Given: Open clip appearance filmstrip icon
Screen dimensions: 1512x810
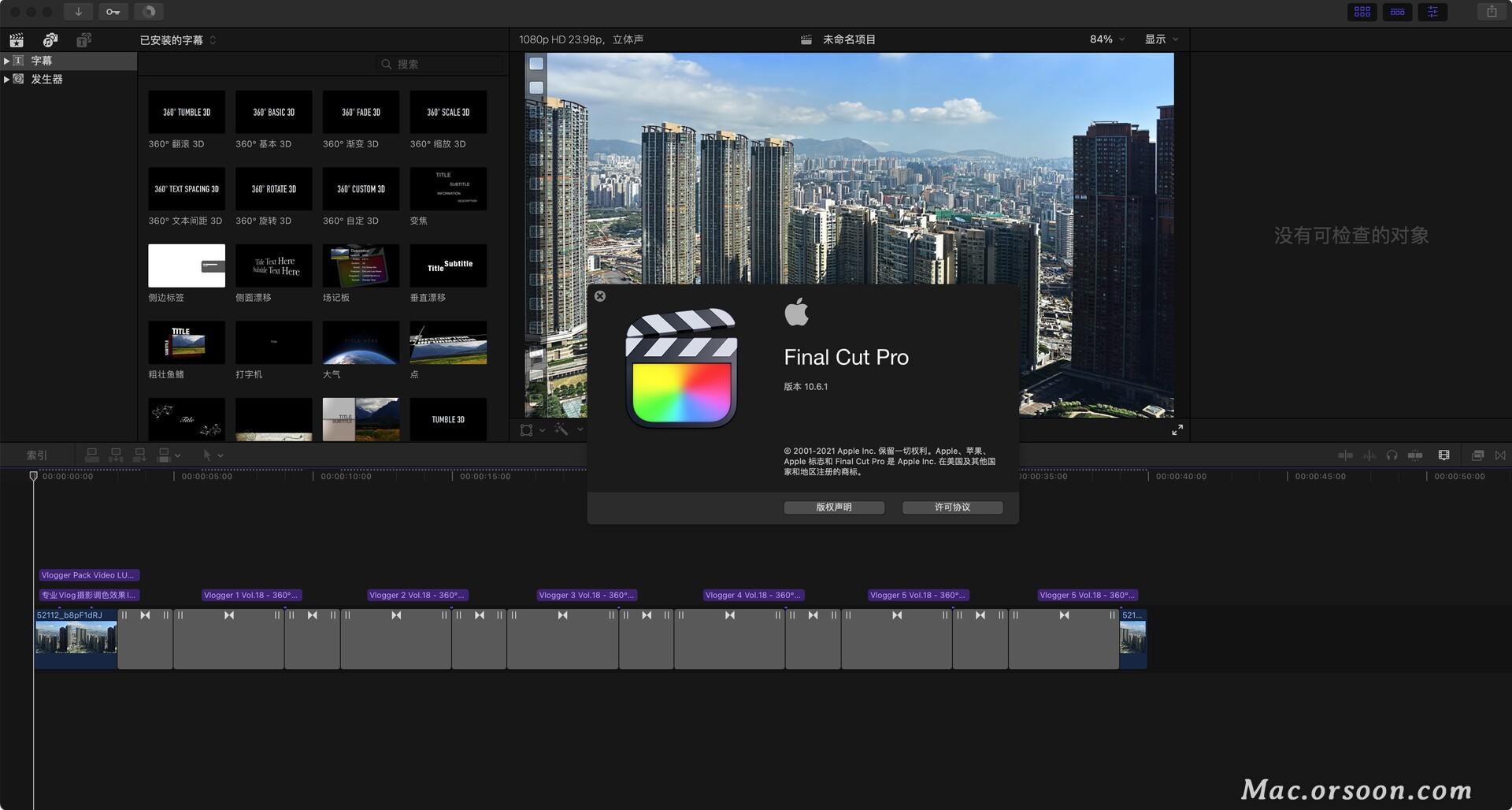Looking at the screenshot, I should (x=1443, y=455).
